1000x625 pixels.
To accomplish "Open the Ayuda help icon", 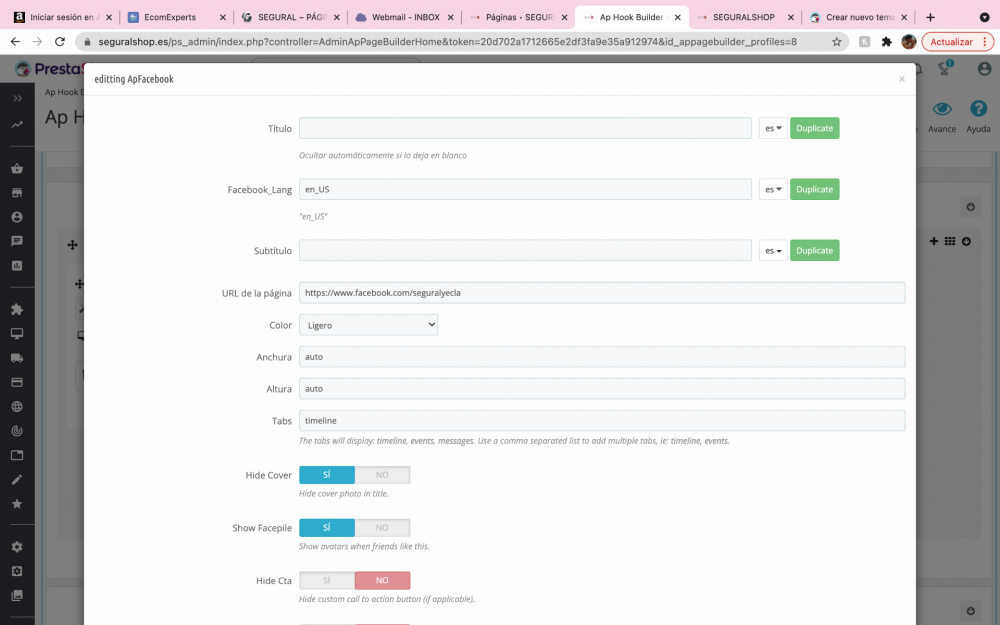I will pyautogui.click(x=978, y=108).
